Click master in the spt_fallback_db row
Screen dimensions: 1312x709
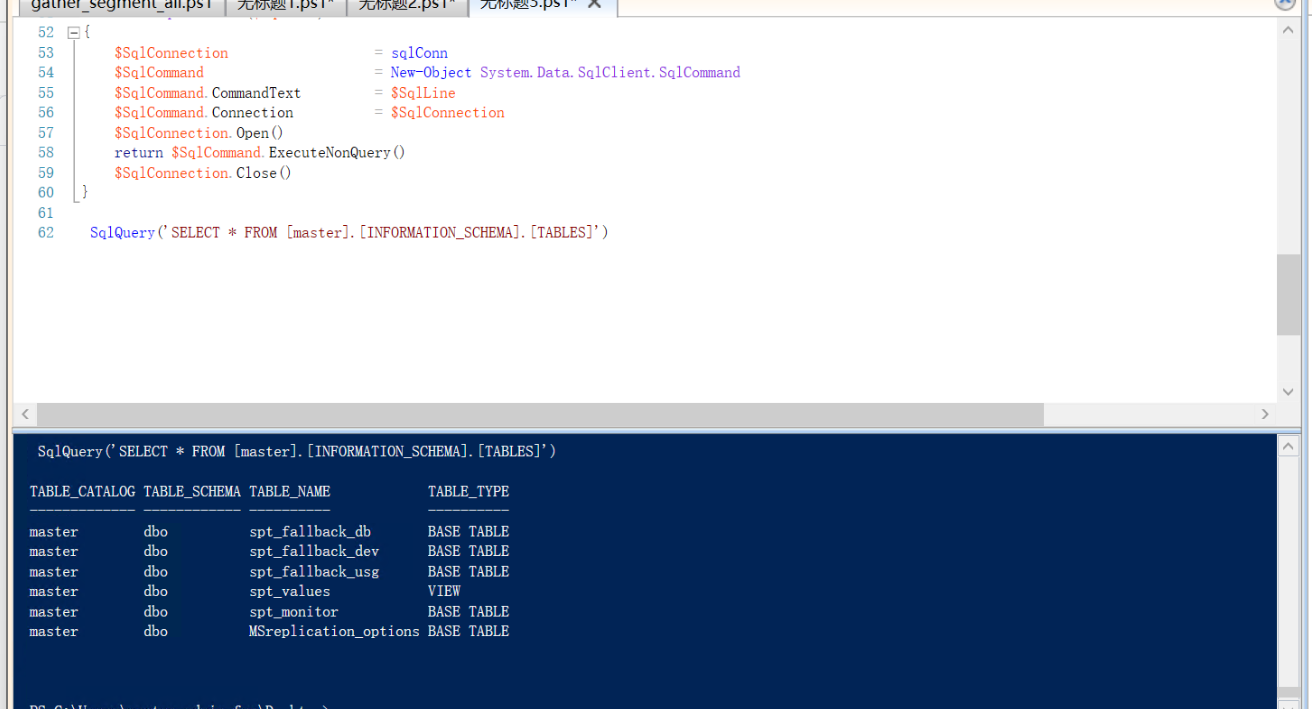(53, 532)
